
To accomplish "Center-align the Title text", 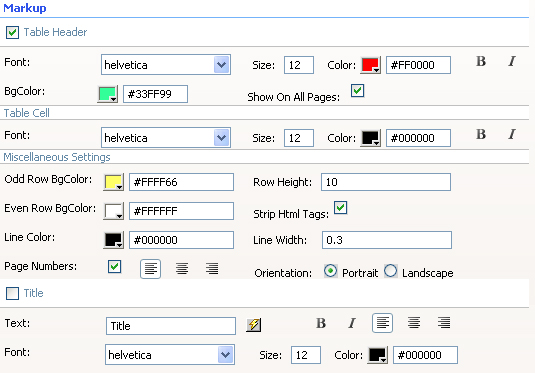I will (x=414, y=322).
